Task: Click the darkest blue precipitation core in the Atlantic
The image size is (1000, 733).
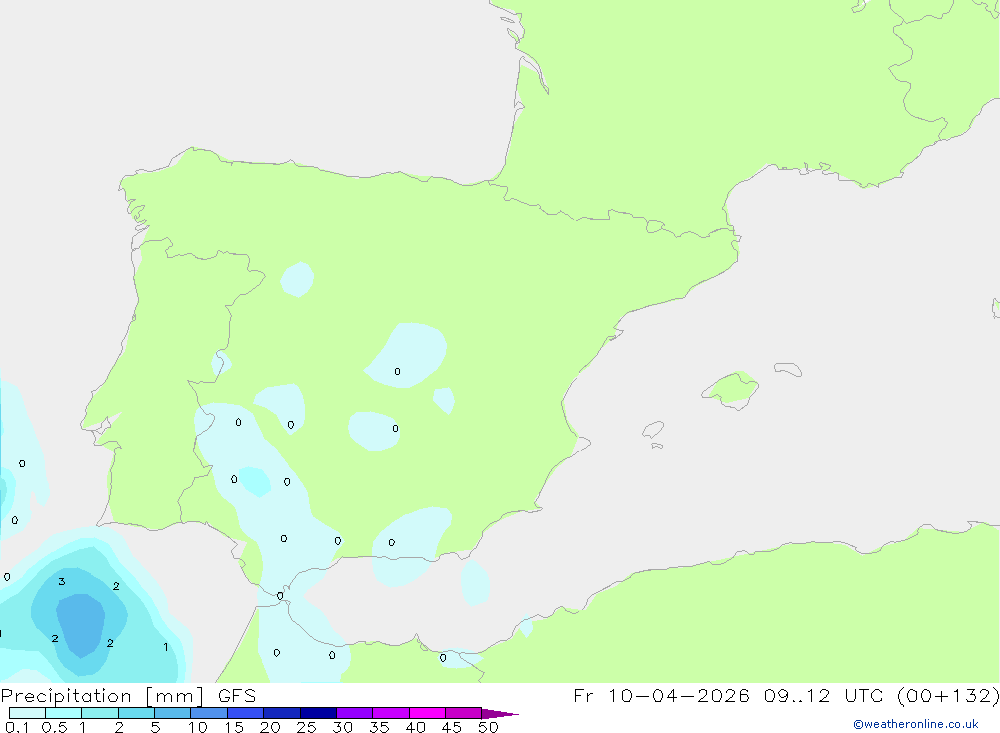Action: coord(80,624)
